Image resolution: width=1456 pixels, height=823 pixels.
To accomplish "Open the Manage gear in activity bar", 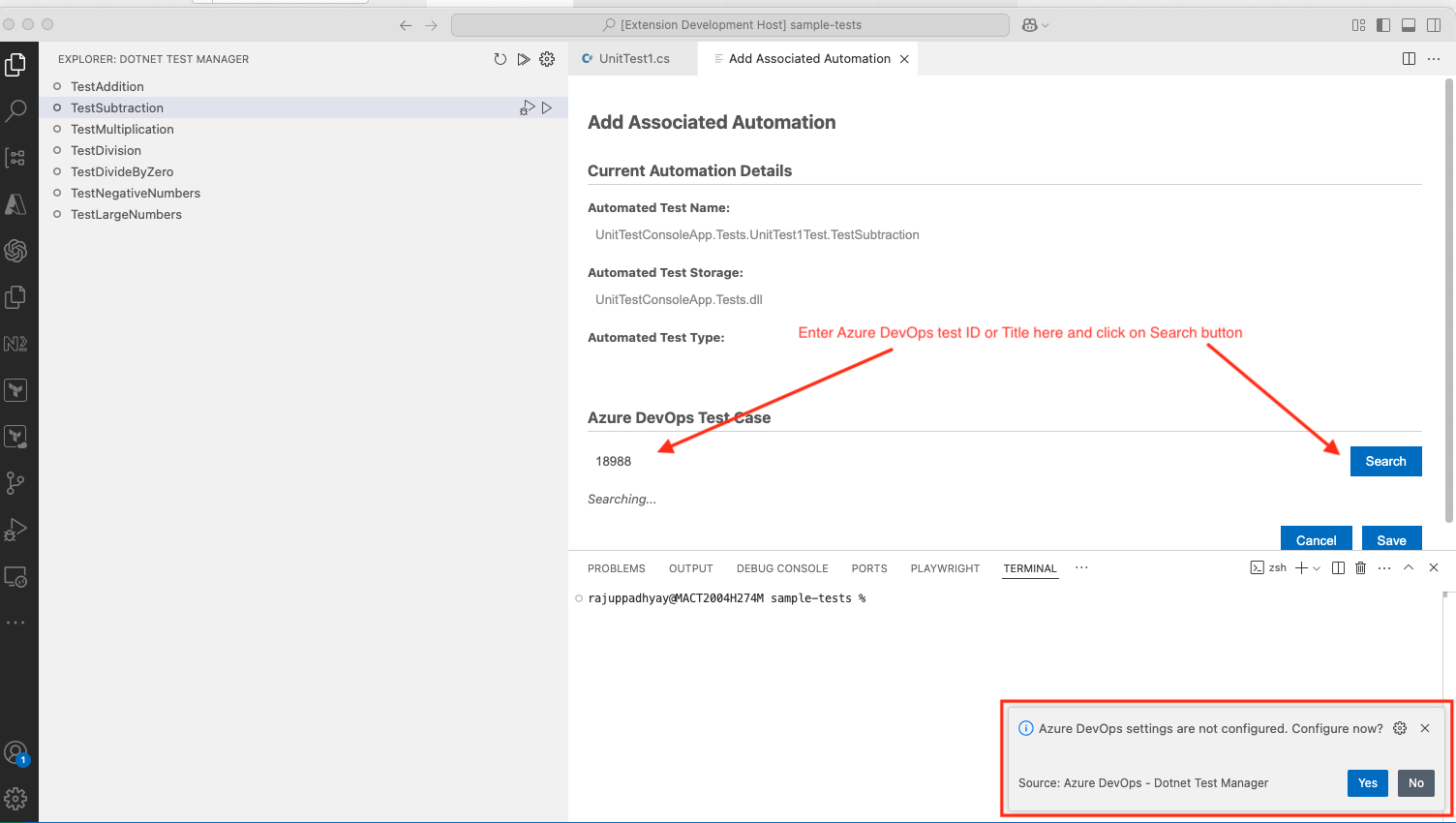I will click(x=15, y=799).
